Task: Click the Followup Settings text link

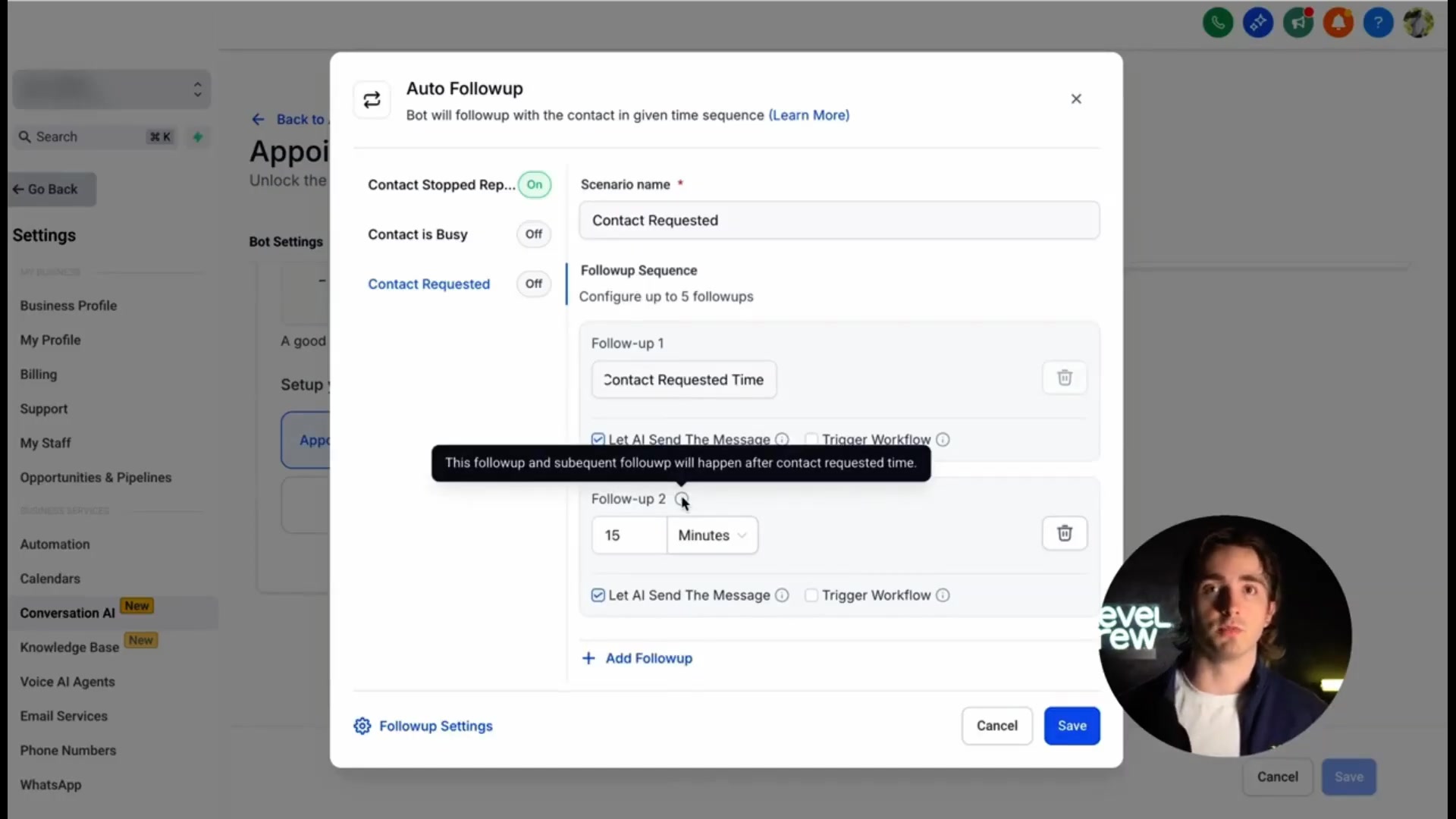Action: (x=436, y=726)
